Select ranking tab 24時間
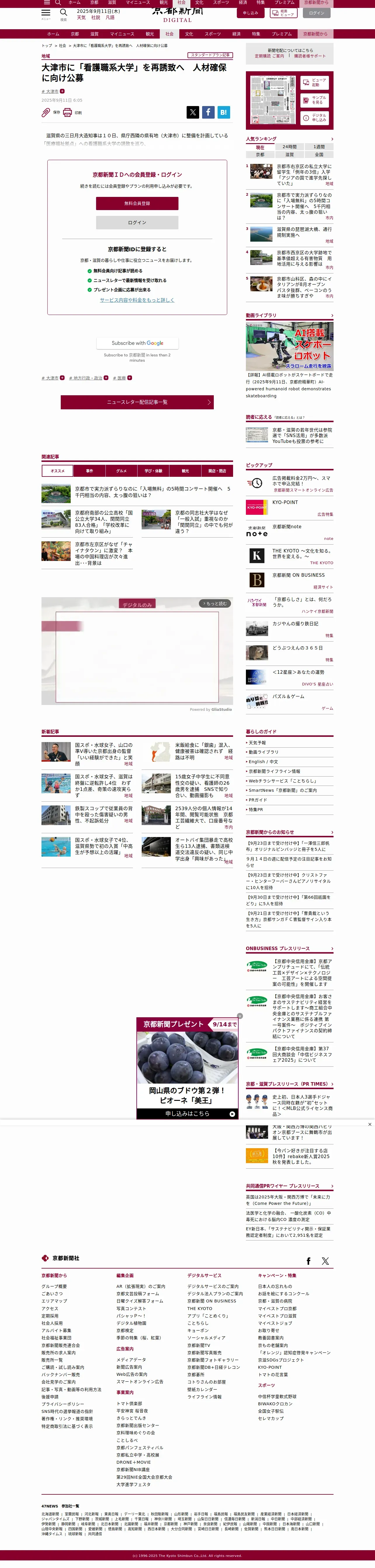The image size is (375, 1568). [x=290, y=147]
